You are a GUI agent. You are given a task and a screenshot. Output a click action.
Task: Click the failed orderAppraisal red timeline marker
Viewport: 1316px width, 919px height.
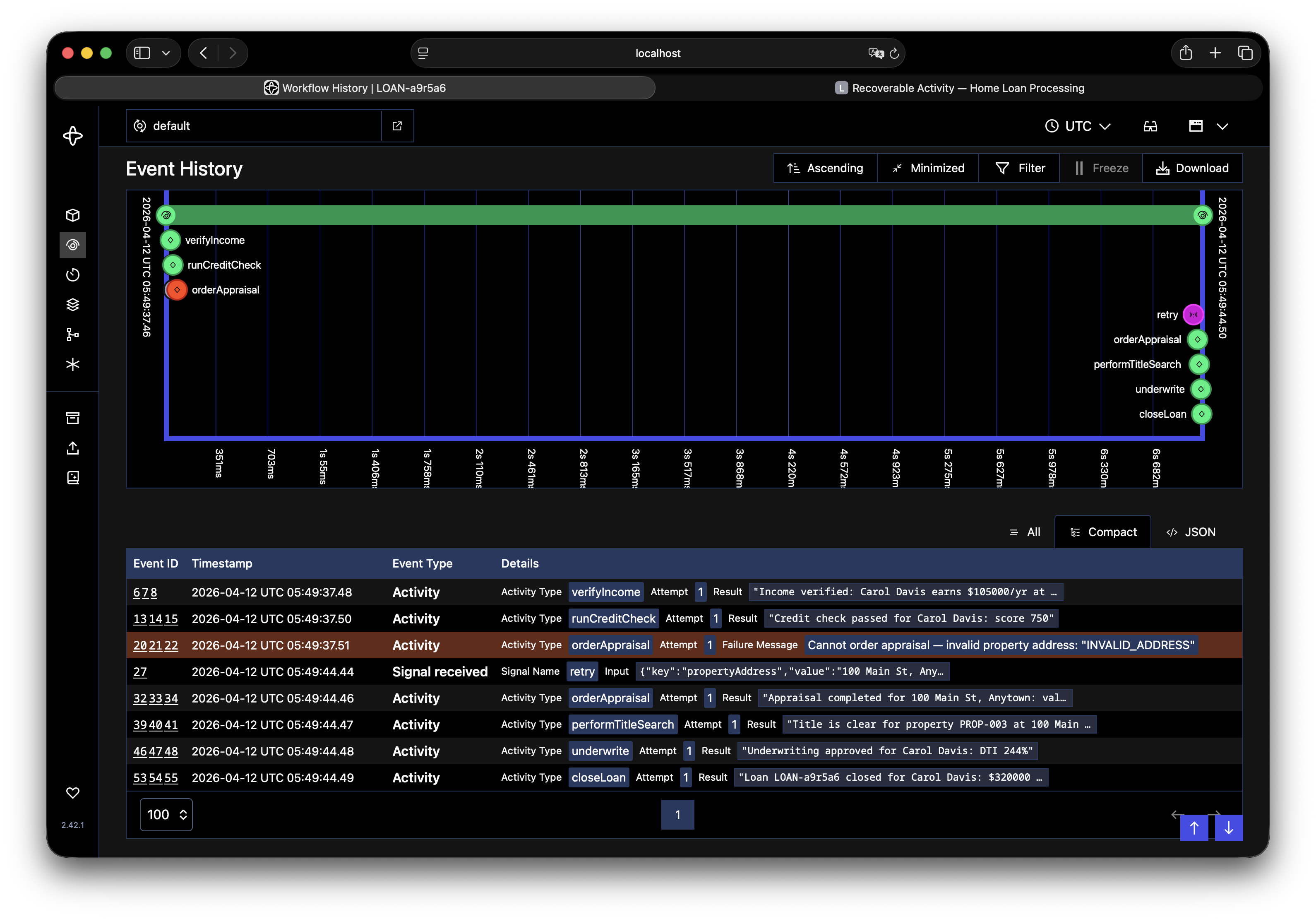click(x=177, y=290)
